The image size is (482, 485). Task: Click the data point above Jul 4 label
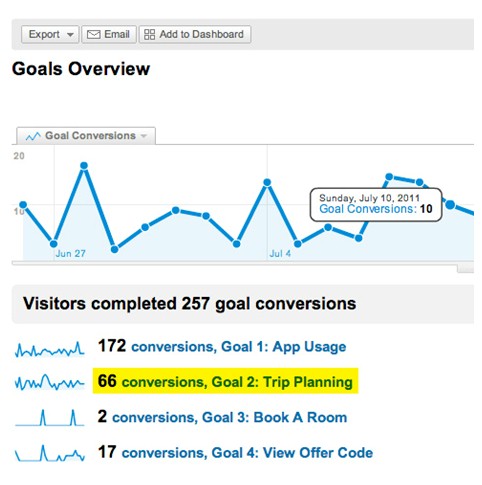(x=267, y=183)
